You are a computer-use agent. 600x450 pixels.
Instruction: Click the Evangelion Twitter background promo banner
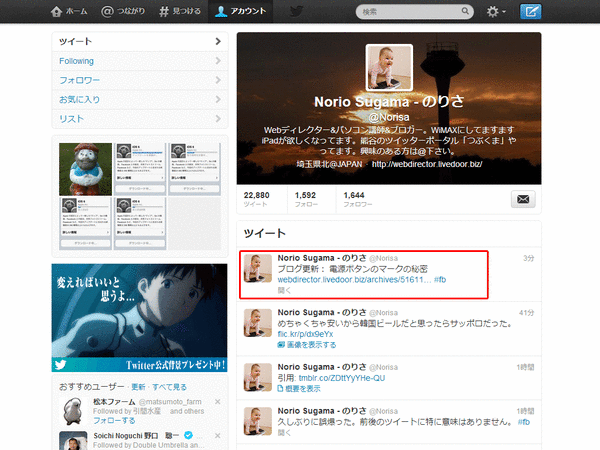(x=139, y=318)
